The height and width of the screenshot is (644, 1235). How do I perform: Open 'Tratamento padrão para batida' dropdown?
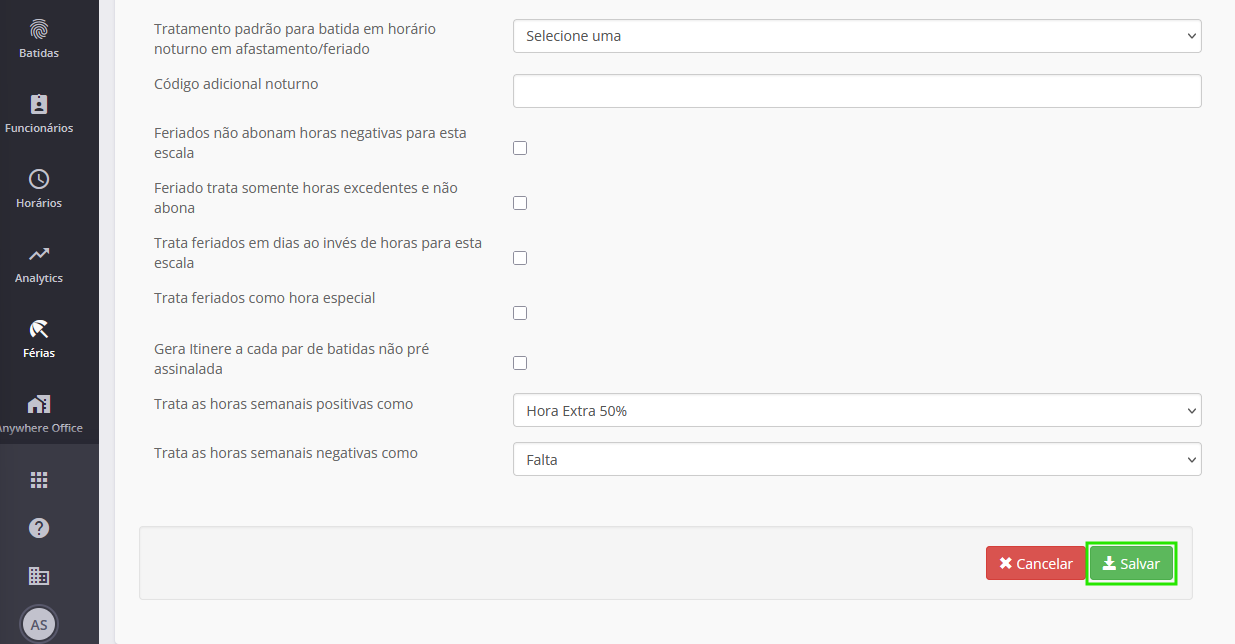click(x=857, y=36)
